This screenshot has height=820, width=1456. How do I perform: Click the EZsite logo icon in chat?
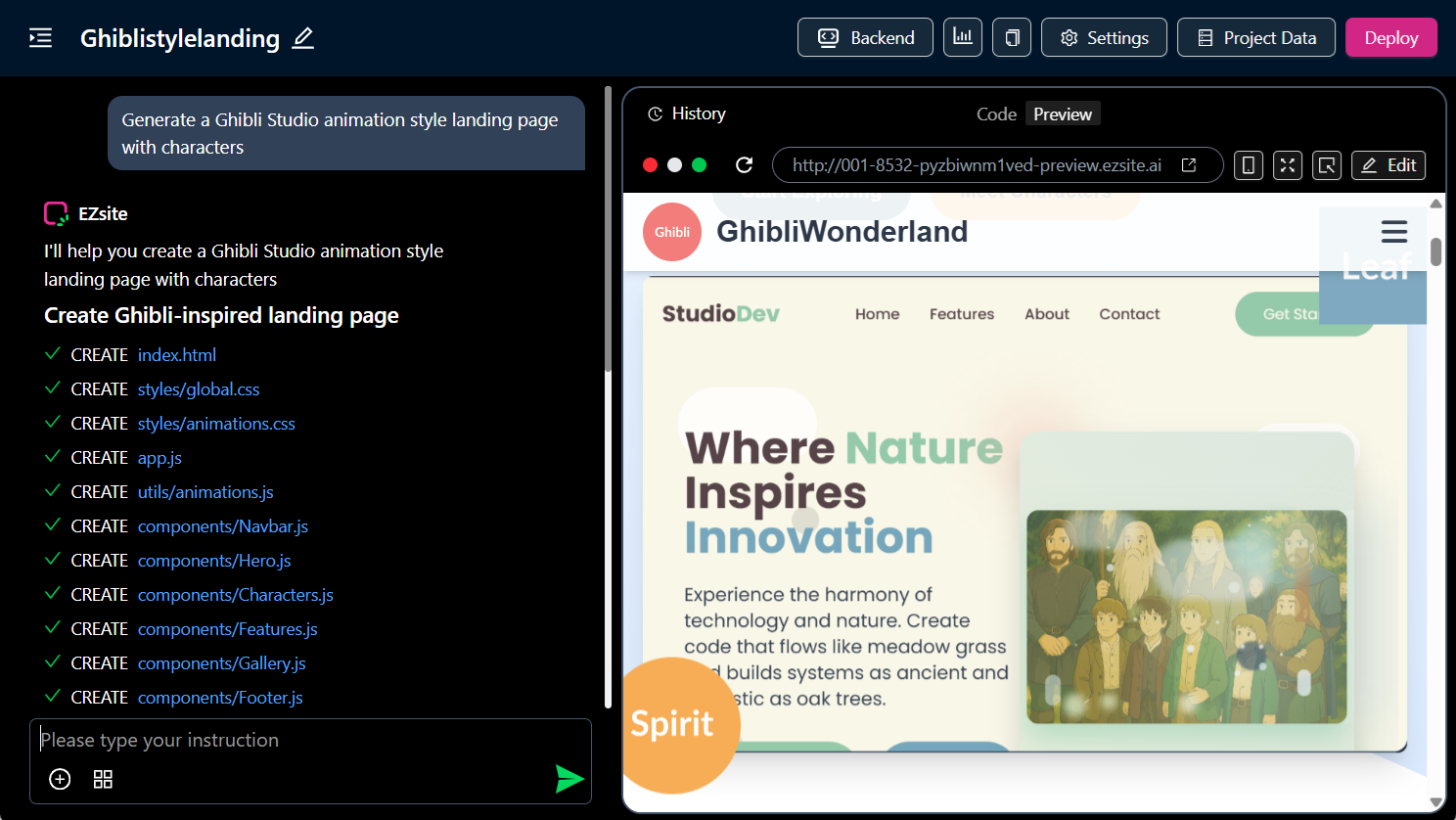(x=56, y=213)
